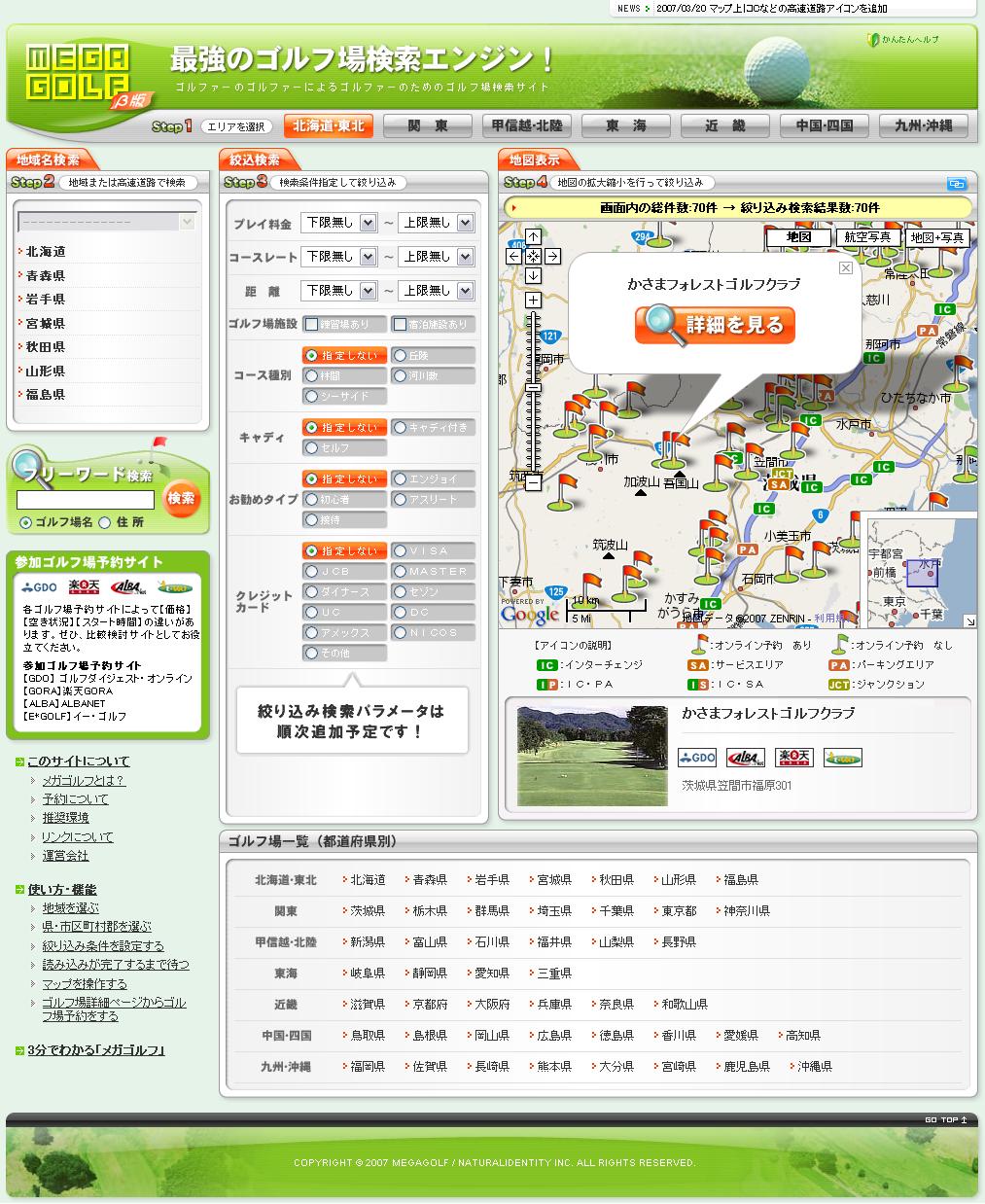Screen dimensions: 985x1204
Task: Click the map window-expand icon beside Step 4
Action: 956,183
